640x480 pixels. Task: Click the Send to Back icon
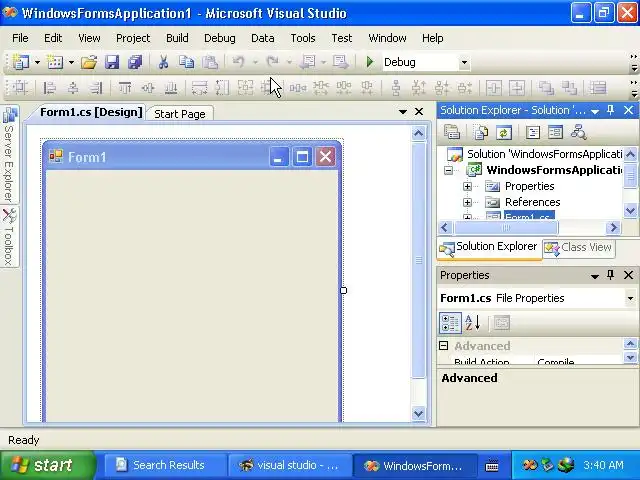pyautogui.click(x=569, y=87)
